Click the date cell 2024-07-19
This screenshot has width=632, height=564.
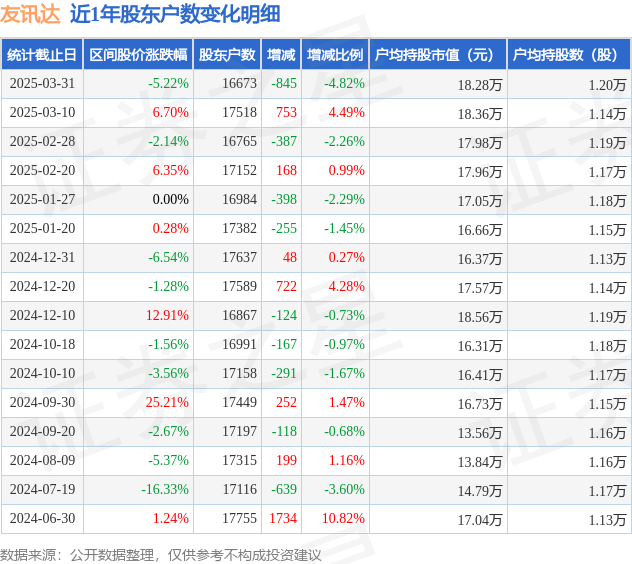point(42,490)
